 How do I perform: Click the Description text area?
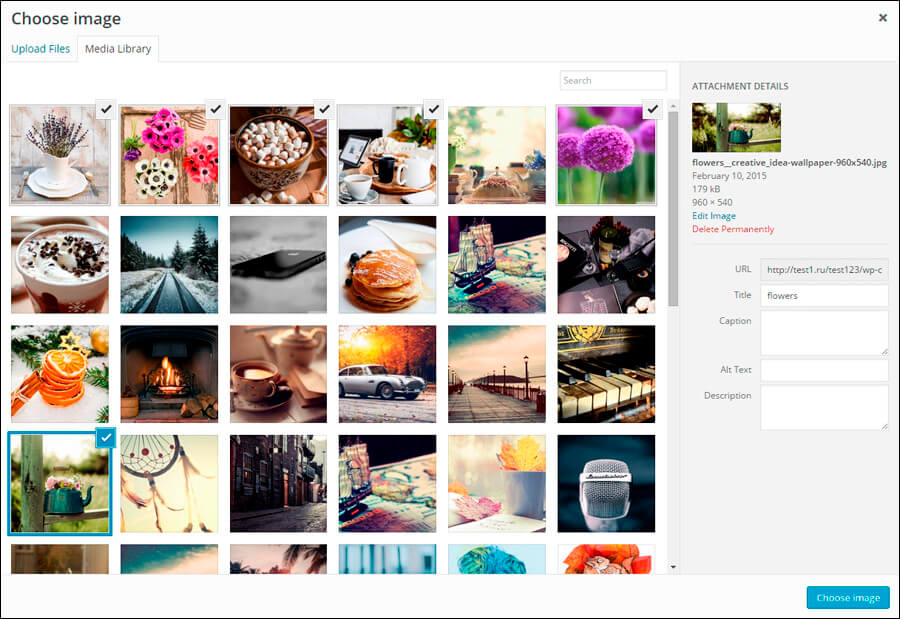pos(822,407)
